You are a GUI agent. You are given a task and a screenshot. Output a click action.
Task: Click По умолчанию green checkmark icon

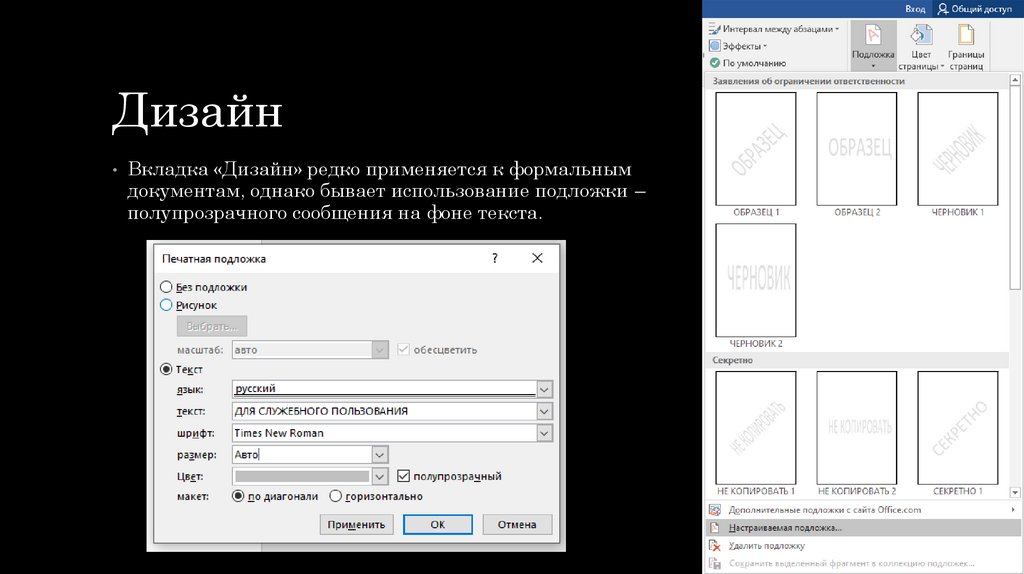714,62
